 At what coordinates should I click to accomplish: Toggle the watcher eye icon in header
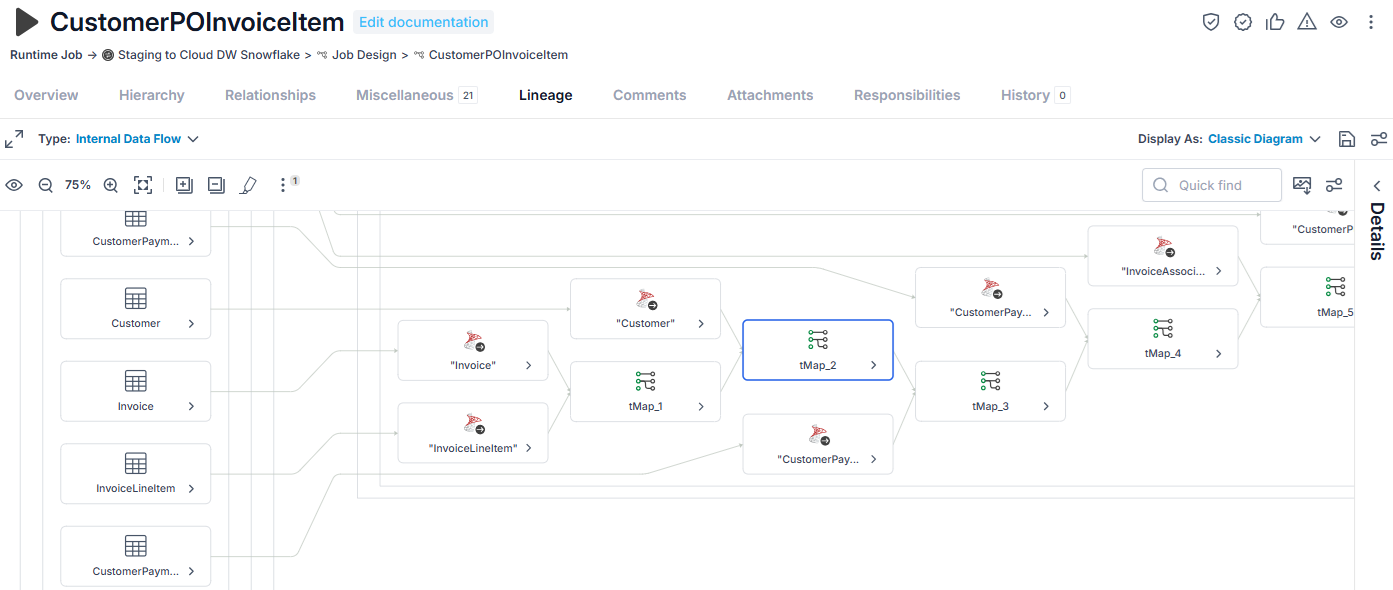pos(1339,22)
